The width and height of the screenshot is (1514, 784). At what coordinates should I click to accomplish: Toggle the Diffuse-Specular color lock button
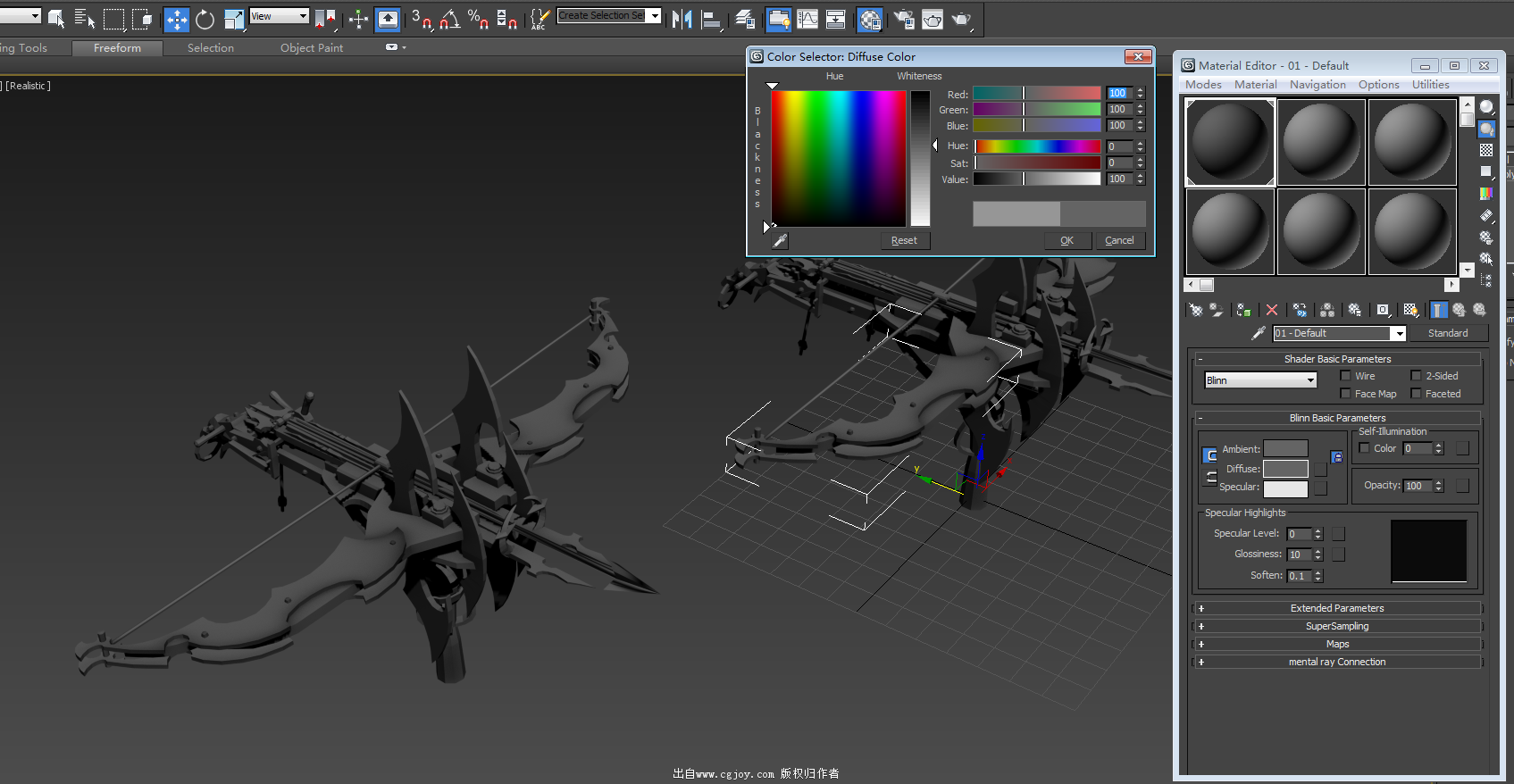(x=1210, y=477)
